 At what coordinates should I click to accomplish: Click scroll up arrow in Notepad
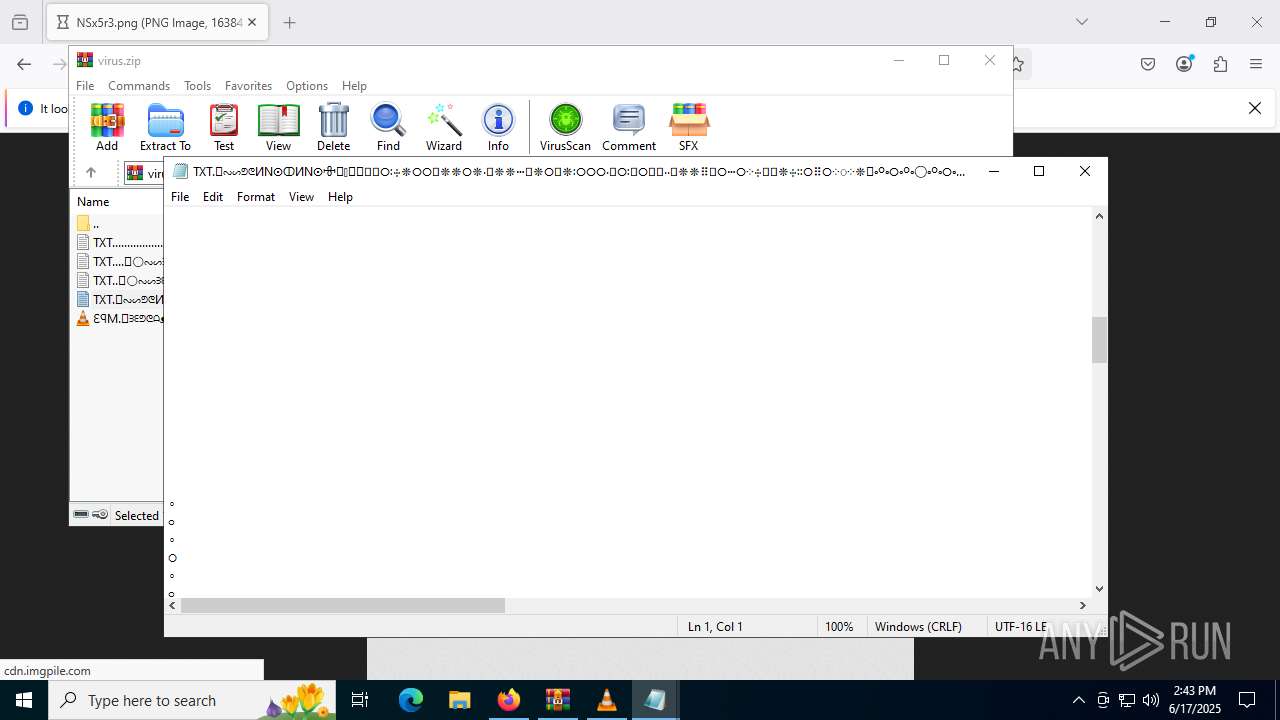click(x=1099, y=216)
